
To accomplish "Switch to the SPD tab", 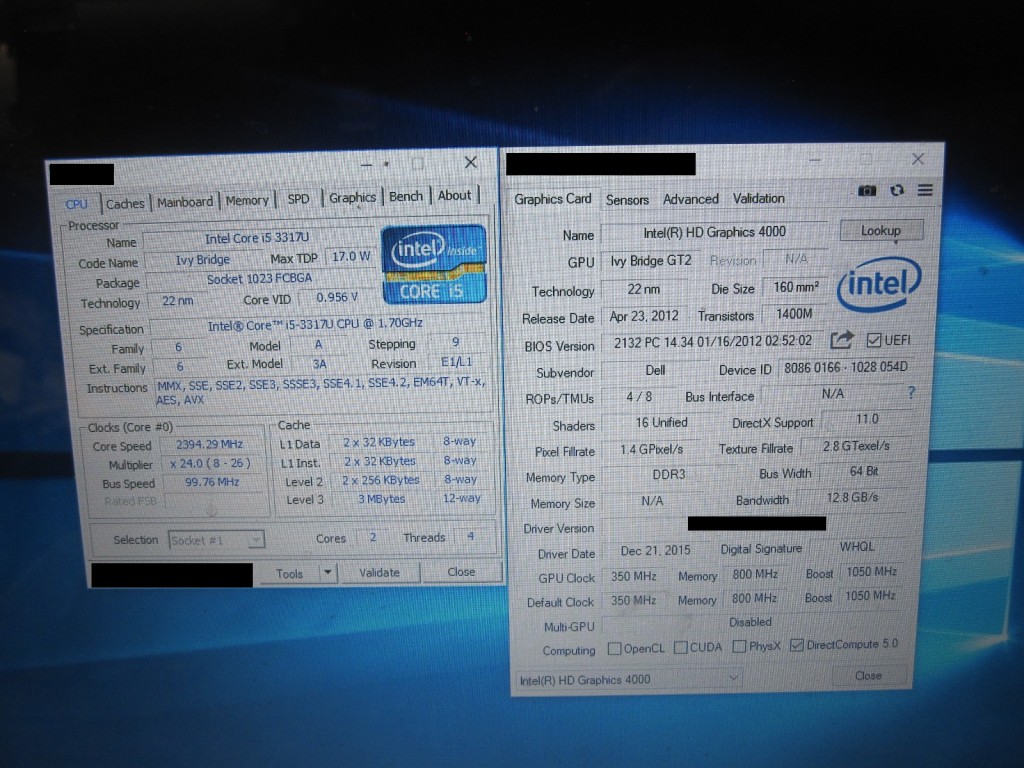I will tap(298, 199).
